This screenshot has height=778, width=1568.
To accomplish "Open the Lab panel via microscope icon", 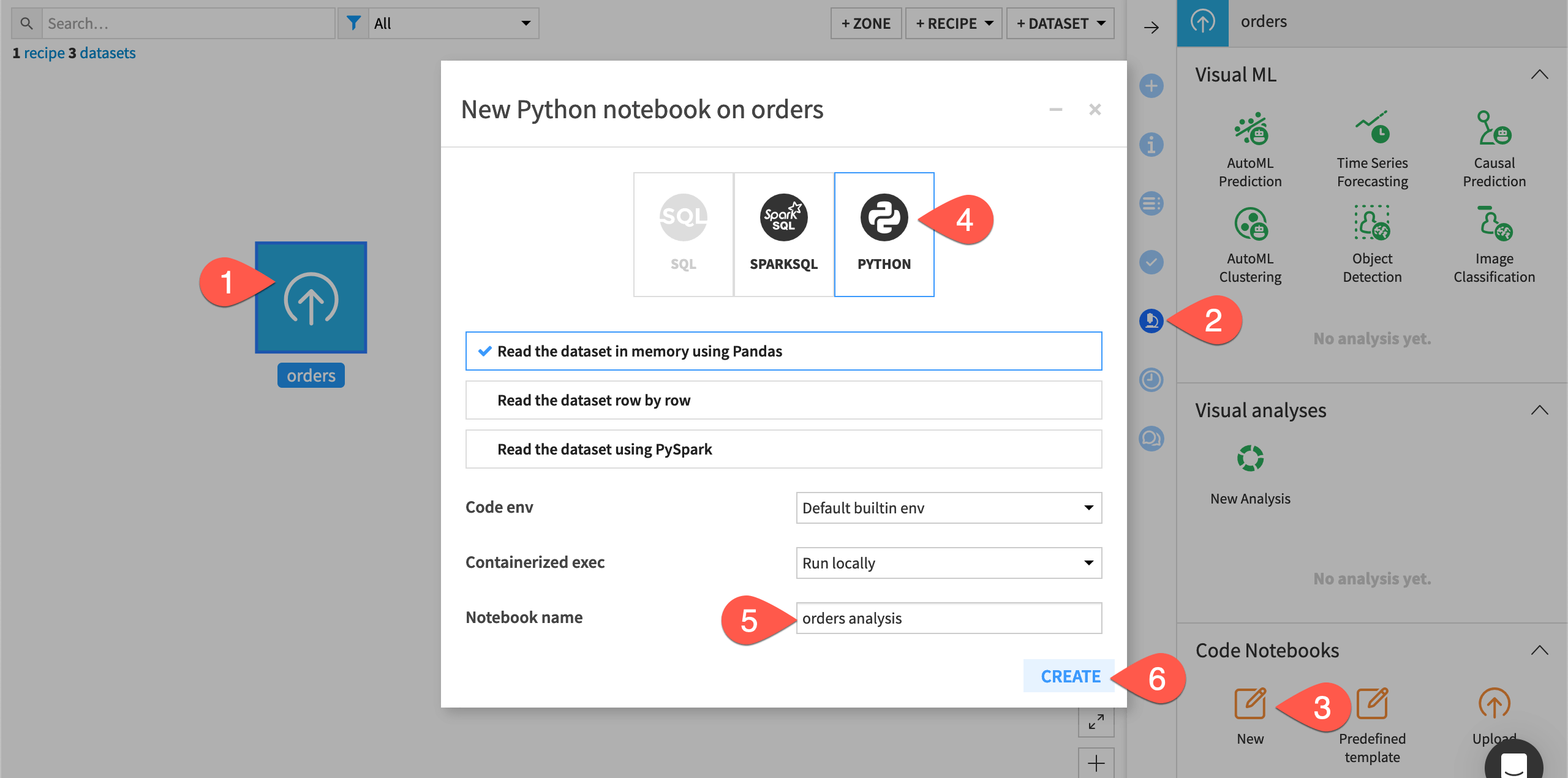I will [1151, 320].
